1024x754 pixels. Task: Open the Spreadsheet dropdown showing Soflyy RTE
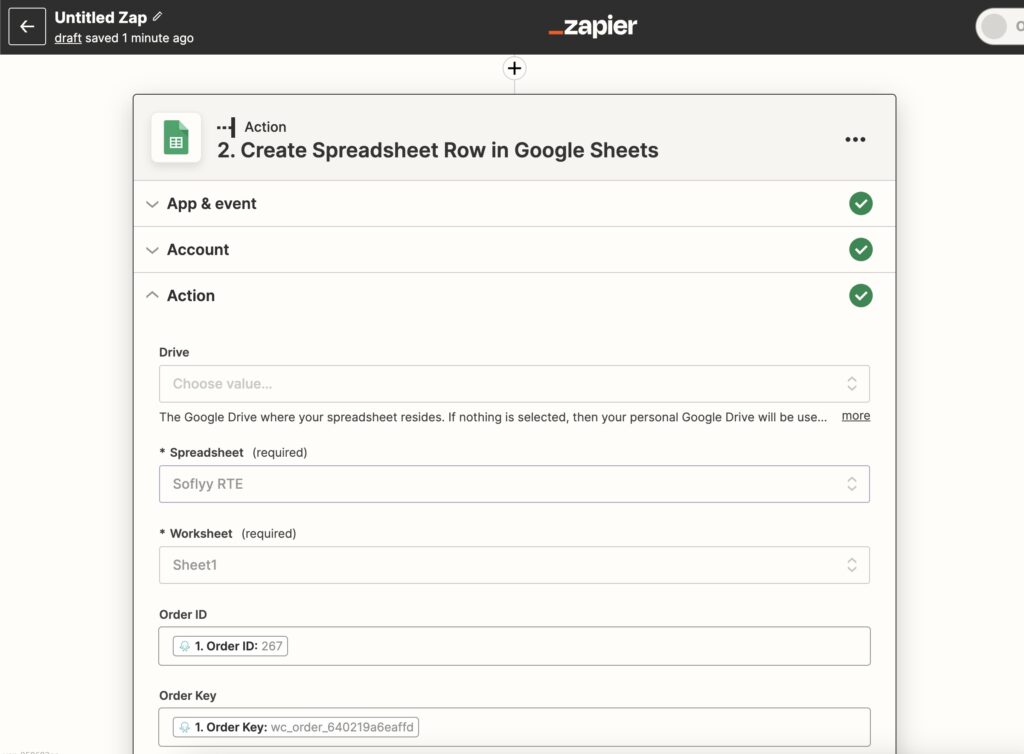pyautogui.click(x=513, y=484)
